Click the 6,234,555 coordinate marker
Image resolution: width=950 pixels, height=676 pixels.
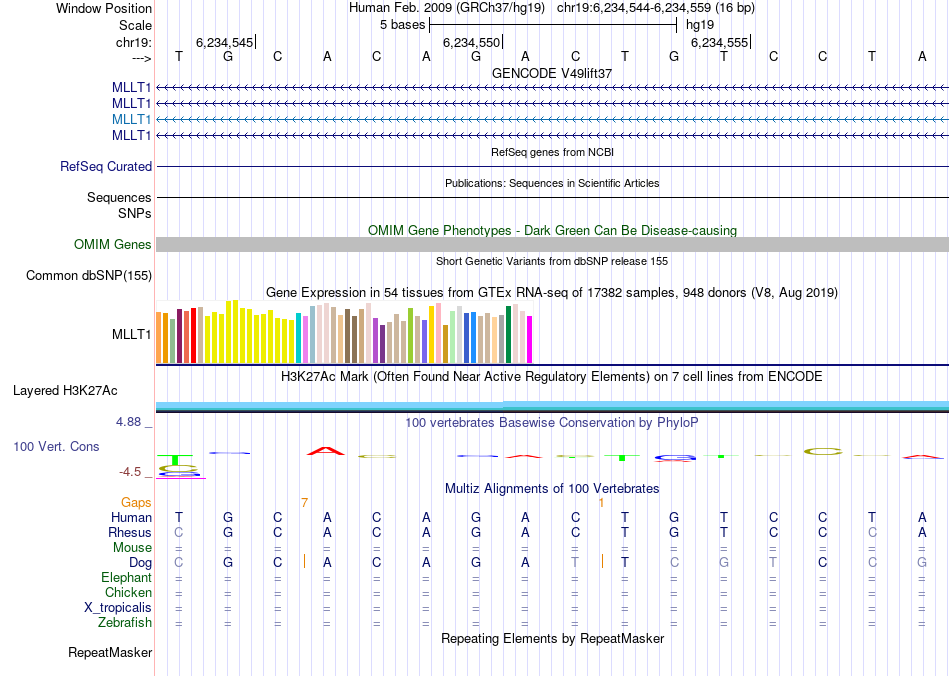click(x=720, y=42)
